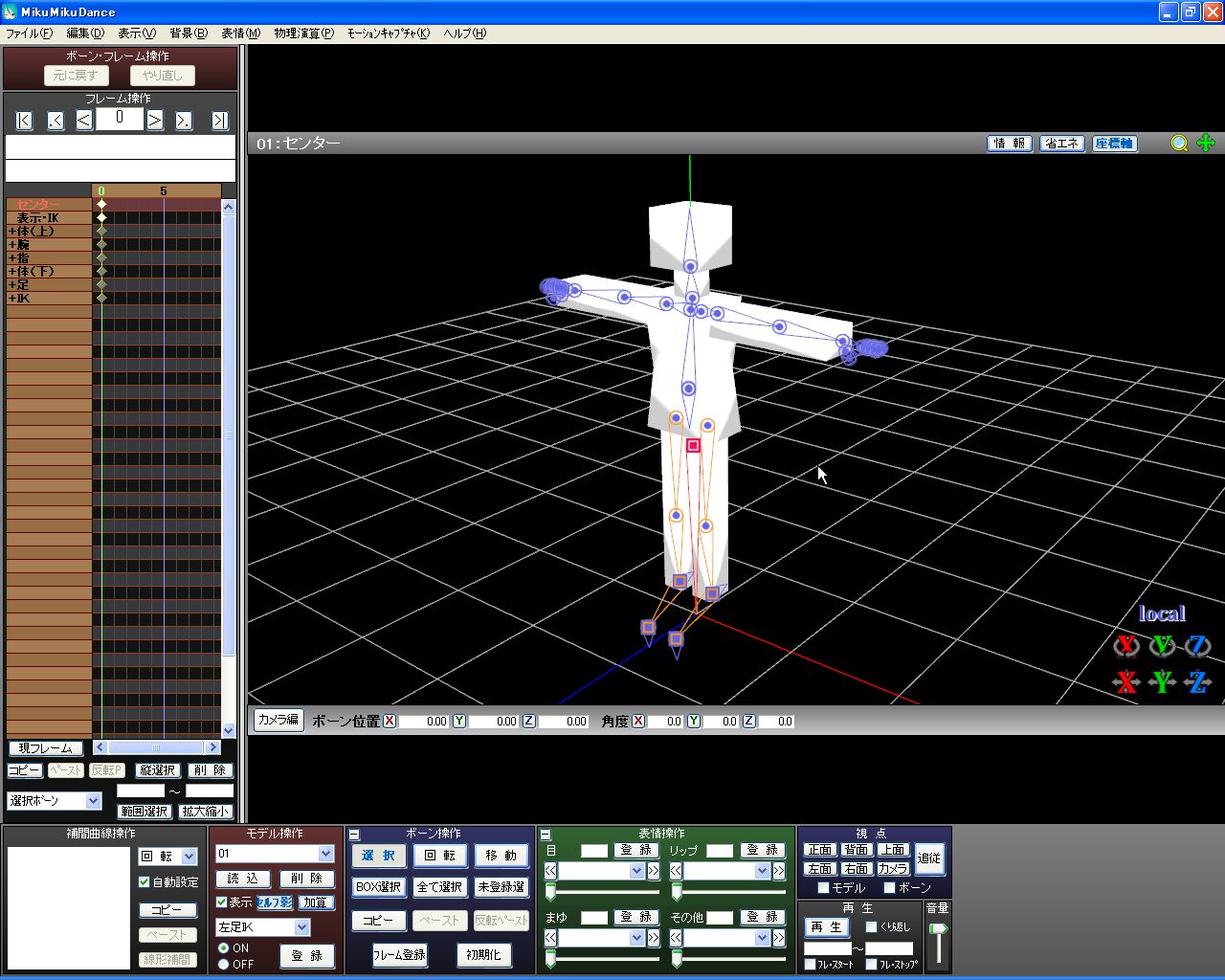Click the local Y rotation icon
The height and width of the screenshot is (980, 1225).
[x=1162, y=645]
